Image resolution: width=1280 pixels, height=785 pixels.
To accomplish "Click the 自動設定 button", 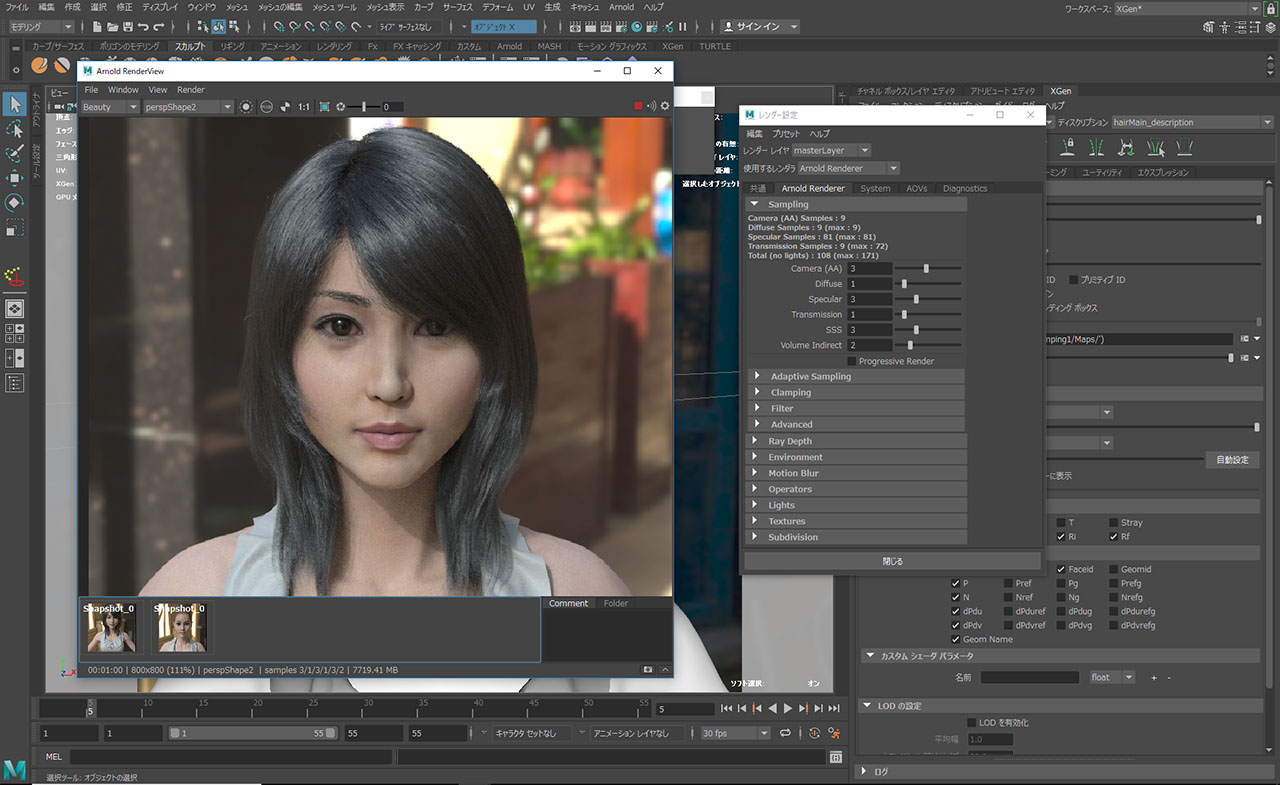I will pos(1231,460).
